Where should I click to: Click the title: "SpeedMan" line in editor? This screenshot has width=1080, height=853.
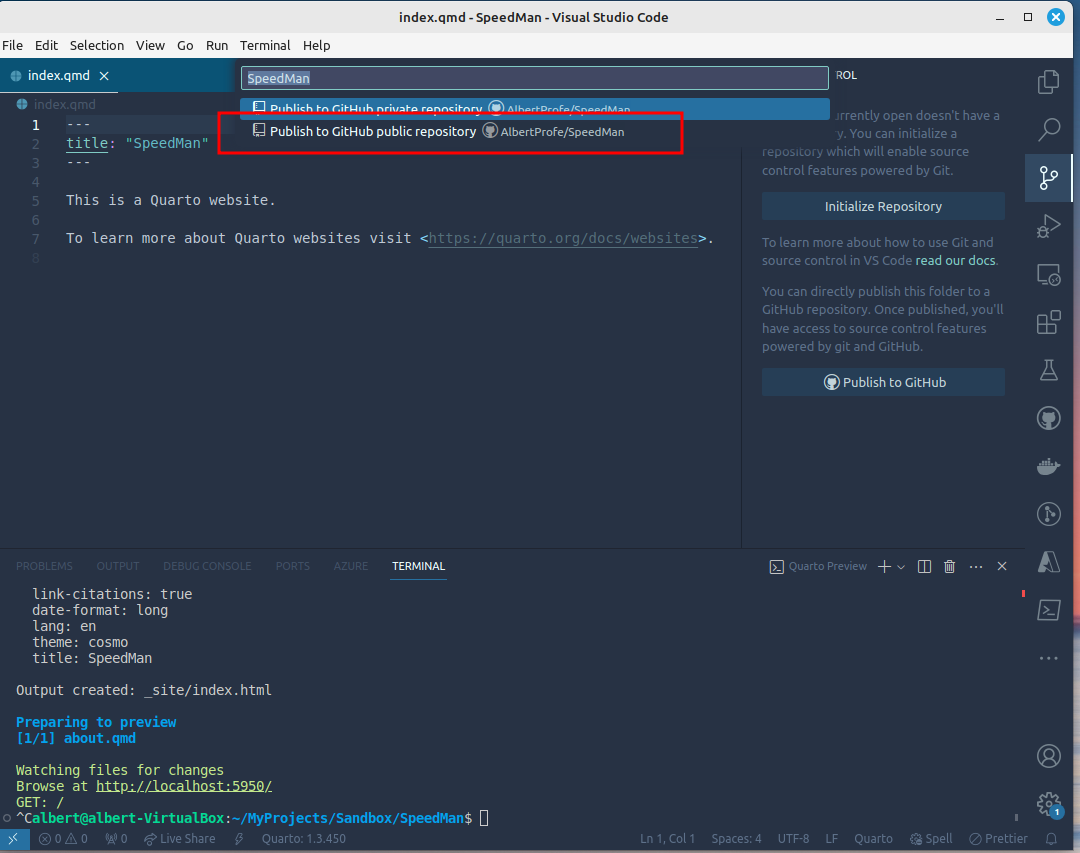pyautogui.click(x=137, y=143)
